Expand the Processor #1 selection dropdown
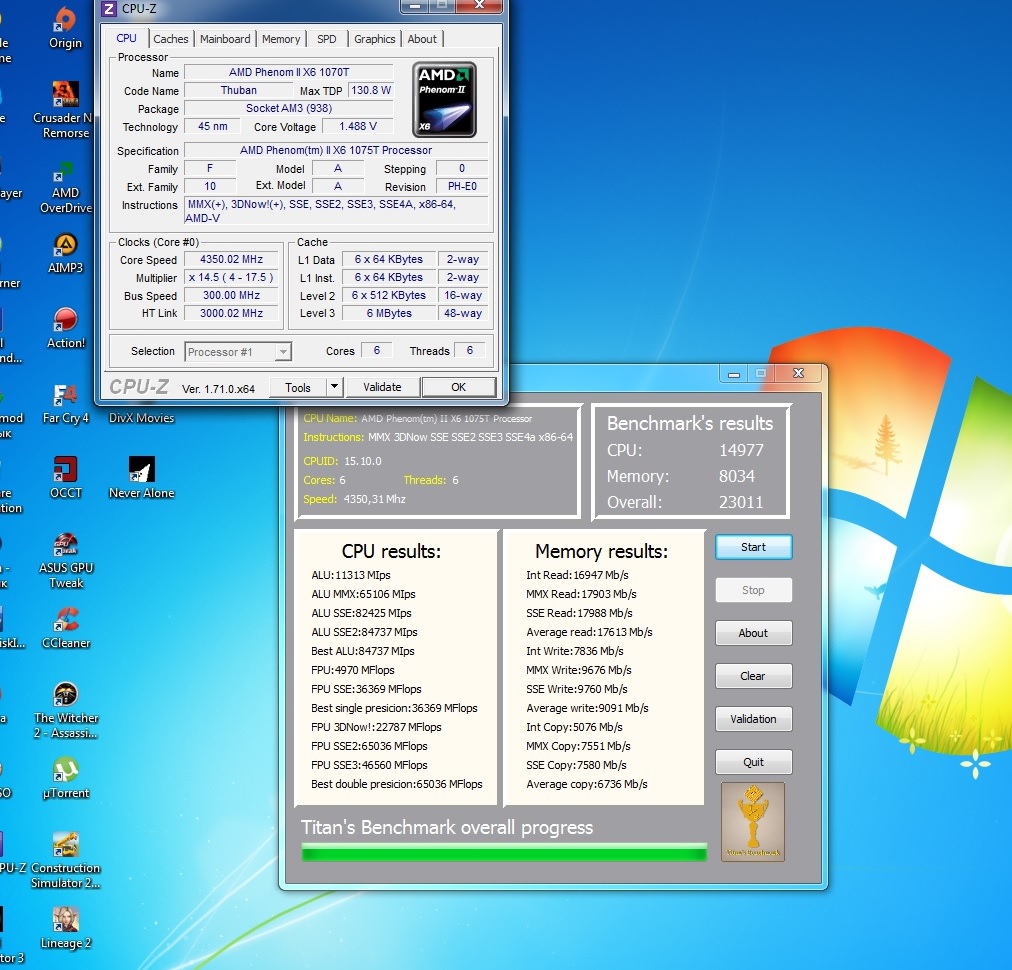 283,352
